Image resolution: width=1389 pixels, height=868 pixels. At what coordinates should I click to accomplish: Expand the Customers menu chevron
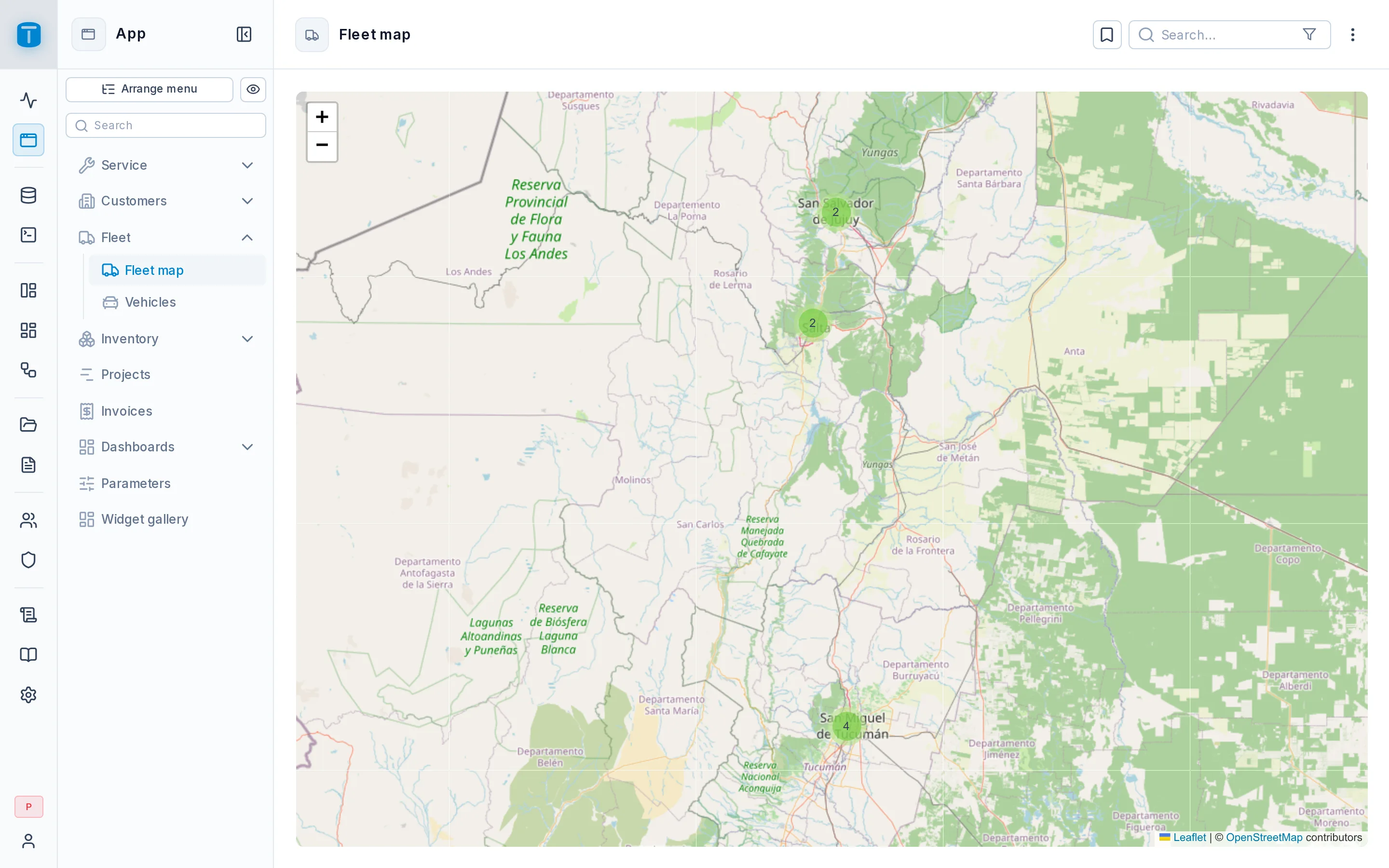pos(247,201)
